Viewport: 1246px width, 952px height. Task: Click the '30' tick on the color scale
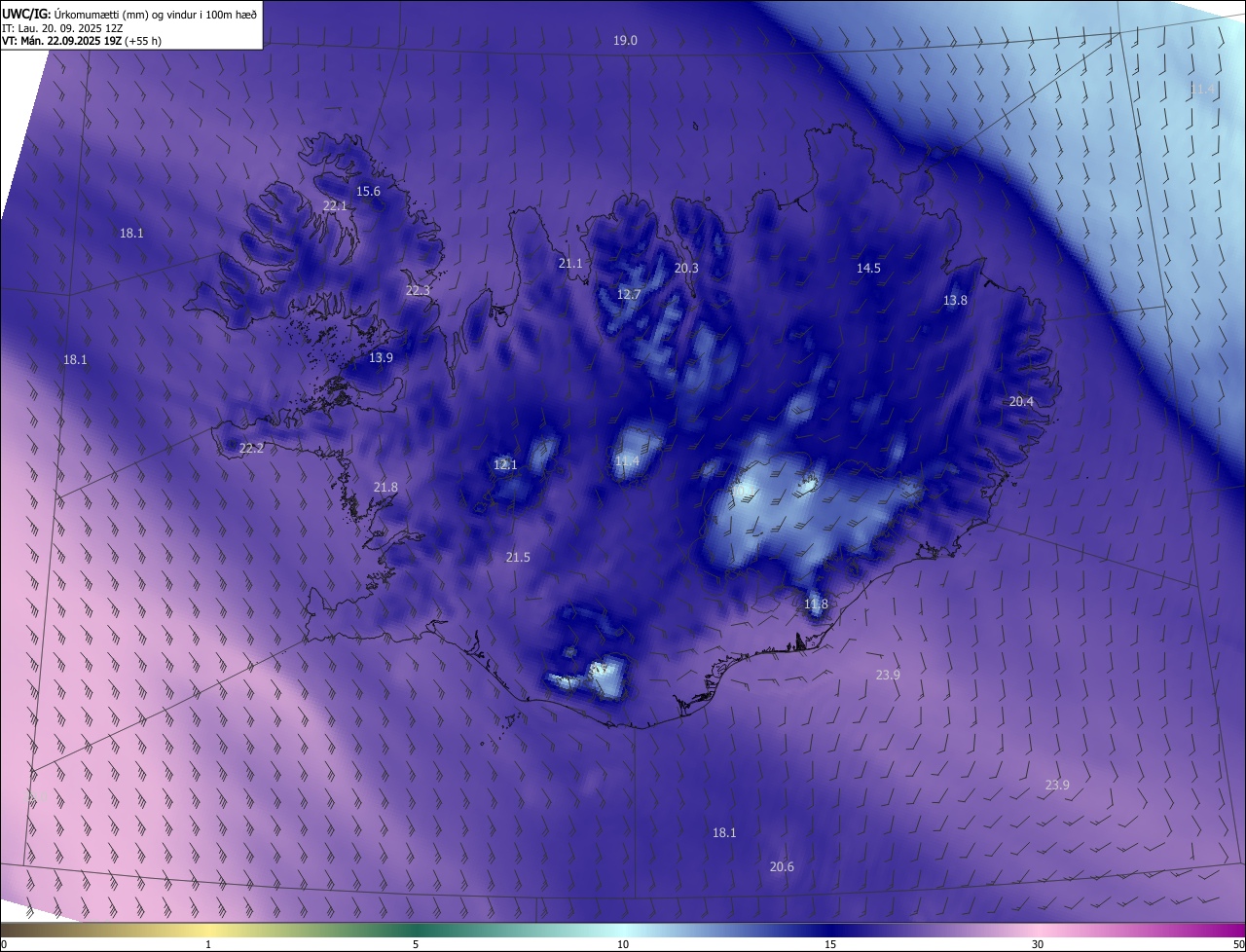(x=1038, y=944)
